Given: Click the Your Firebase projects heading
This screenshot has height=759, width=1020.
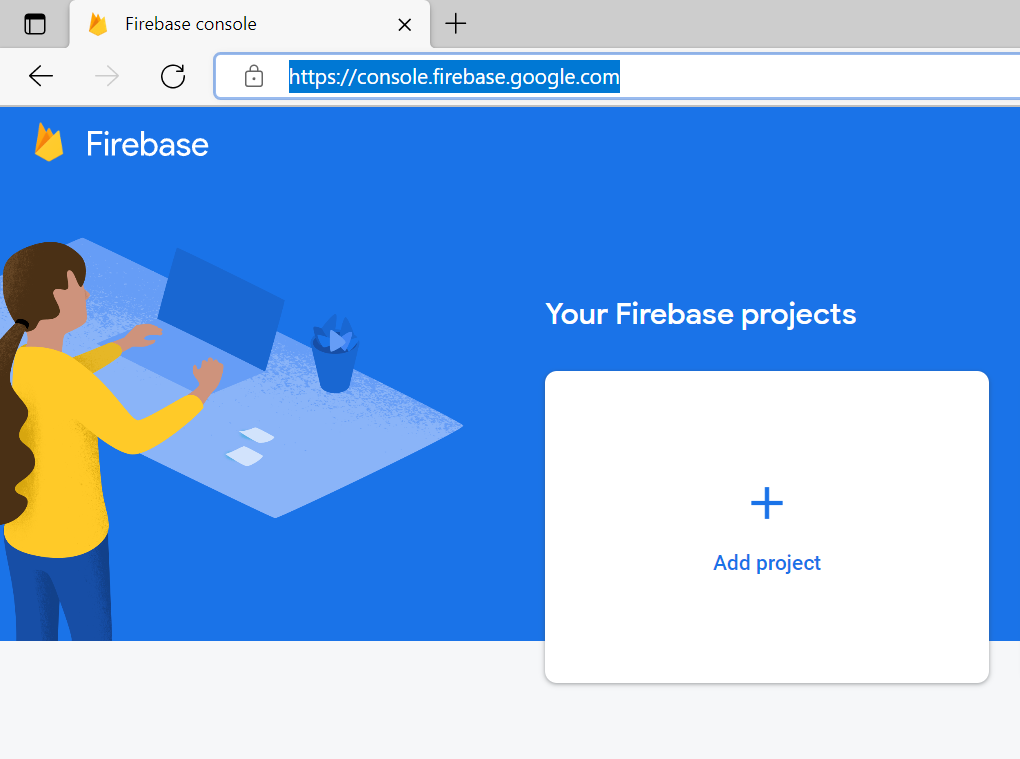Looking at the screenshot, I should coord(700,314).
